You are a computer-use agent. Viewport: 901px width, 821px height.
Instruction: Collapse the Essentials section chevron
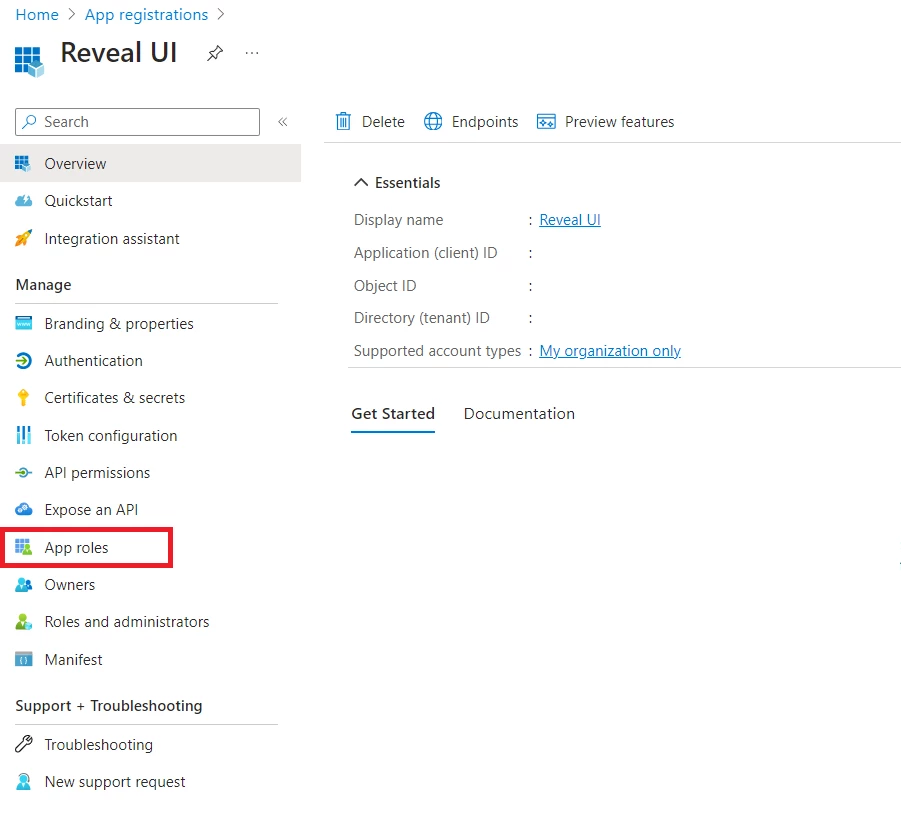pos(361,183)
